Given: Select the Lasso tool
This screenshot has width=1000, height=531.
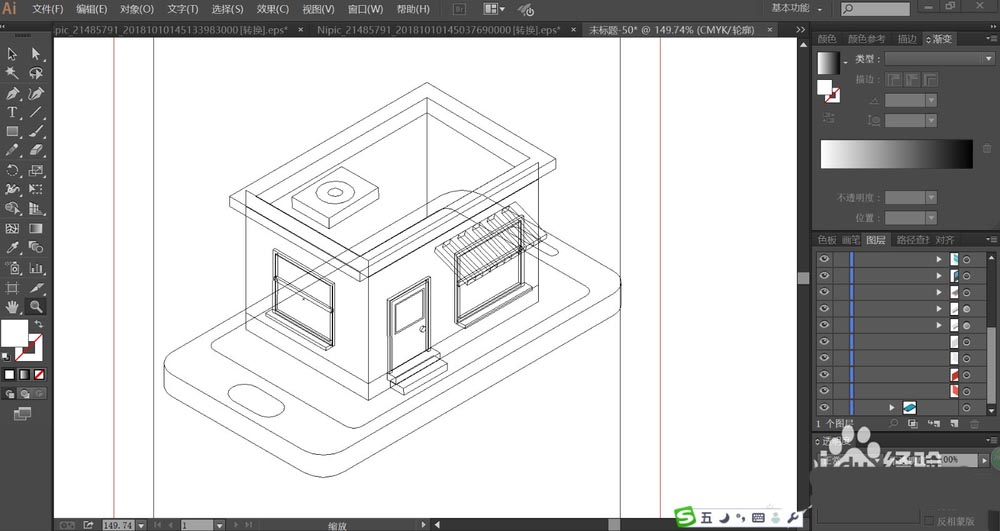Looking at the screenshot, I should tap(36, 73).
